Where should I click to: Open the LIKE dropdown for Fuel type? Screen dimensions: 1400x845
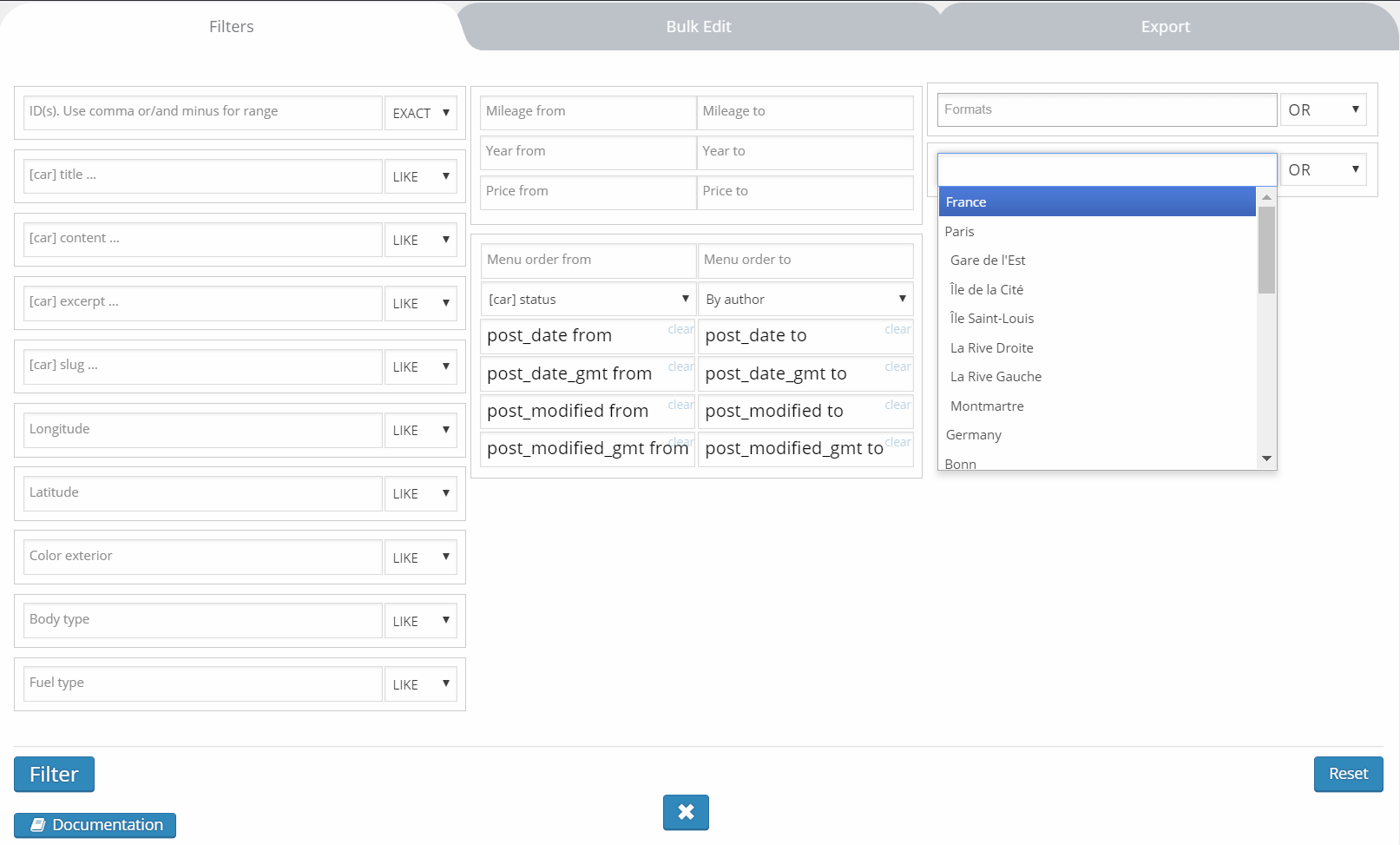pos(421,684)
